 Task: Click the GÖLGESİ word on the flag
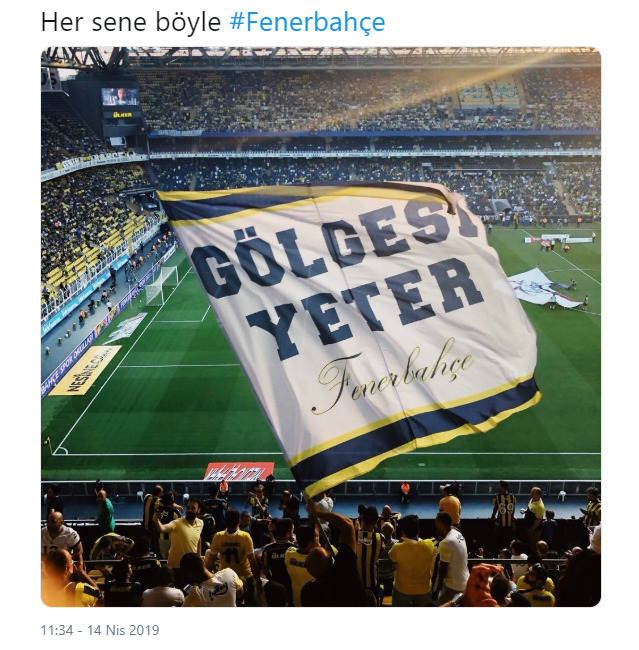pos(334,251)
